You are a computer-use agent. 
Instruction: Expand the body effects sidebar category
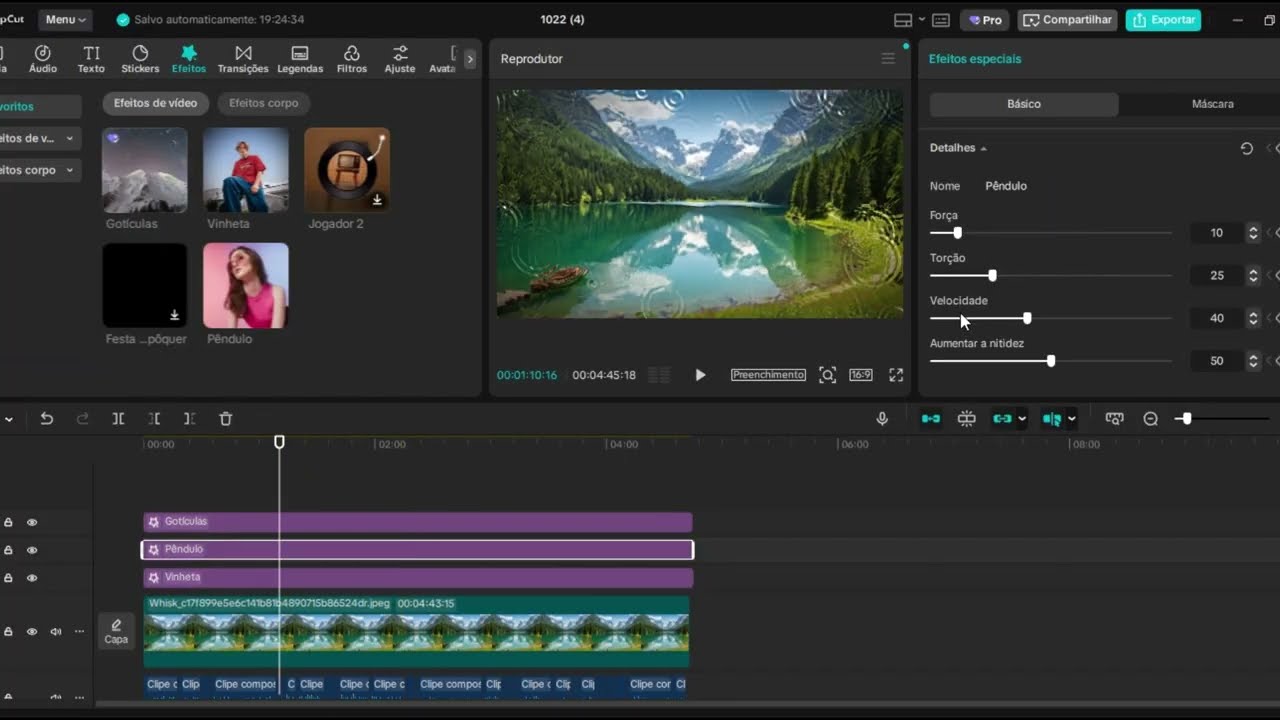[38, 170]
